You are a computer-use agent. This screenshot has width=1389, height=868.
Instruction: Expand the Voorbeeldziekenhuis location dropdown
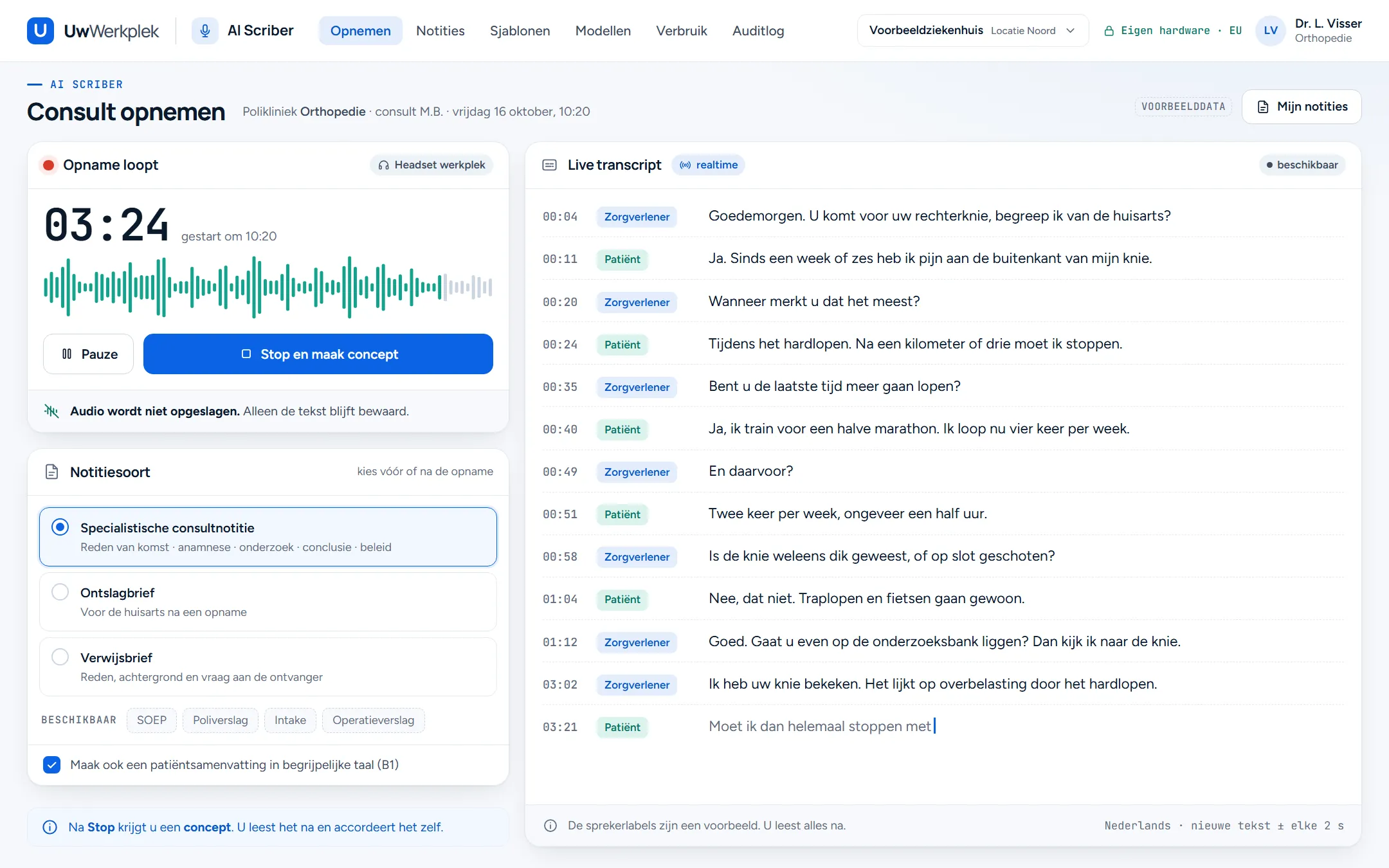[x=972, y=30]
